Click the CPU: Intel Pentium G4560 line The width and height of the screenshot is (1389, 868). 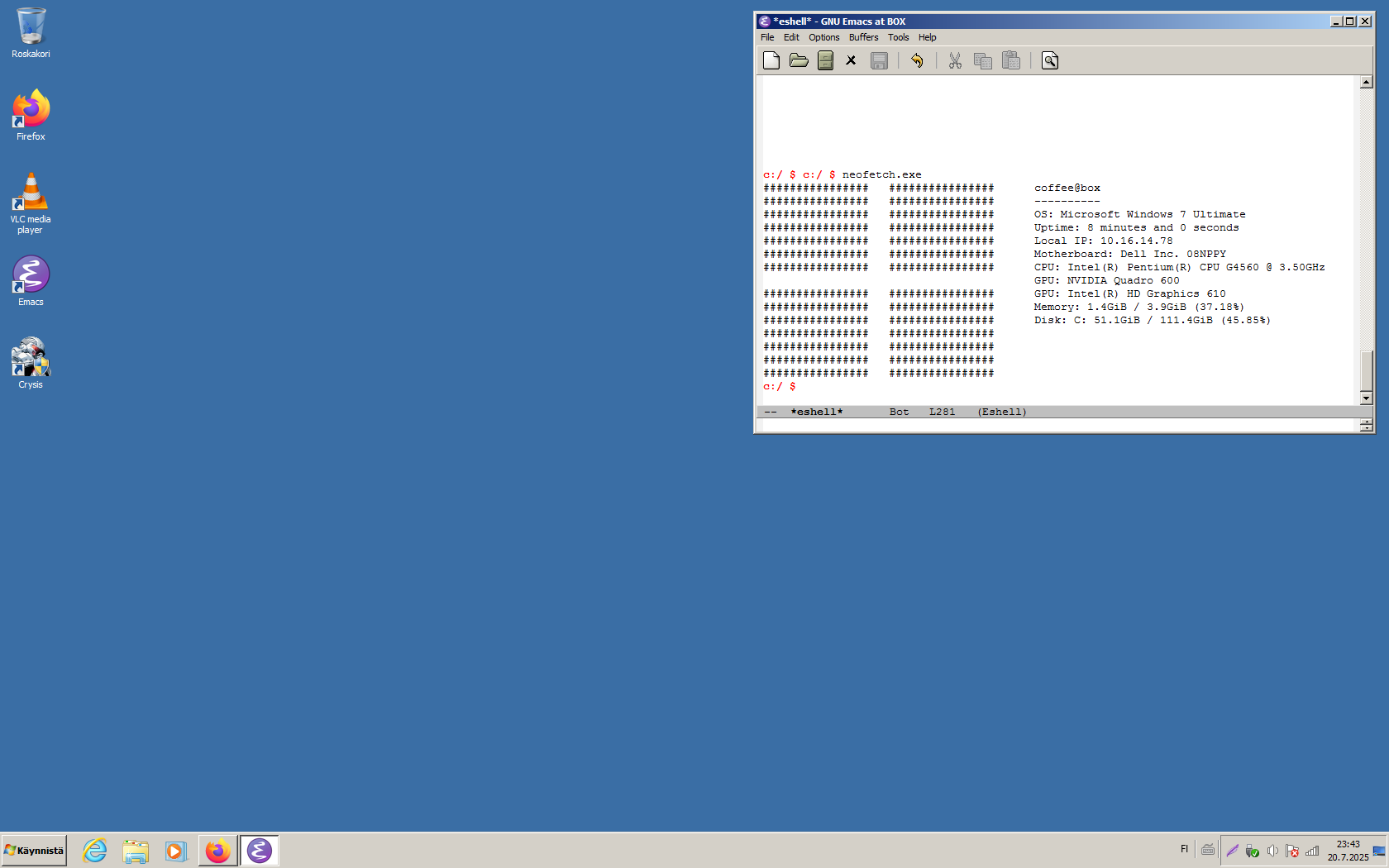tap(1179, 267)
